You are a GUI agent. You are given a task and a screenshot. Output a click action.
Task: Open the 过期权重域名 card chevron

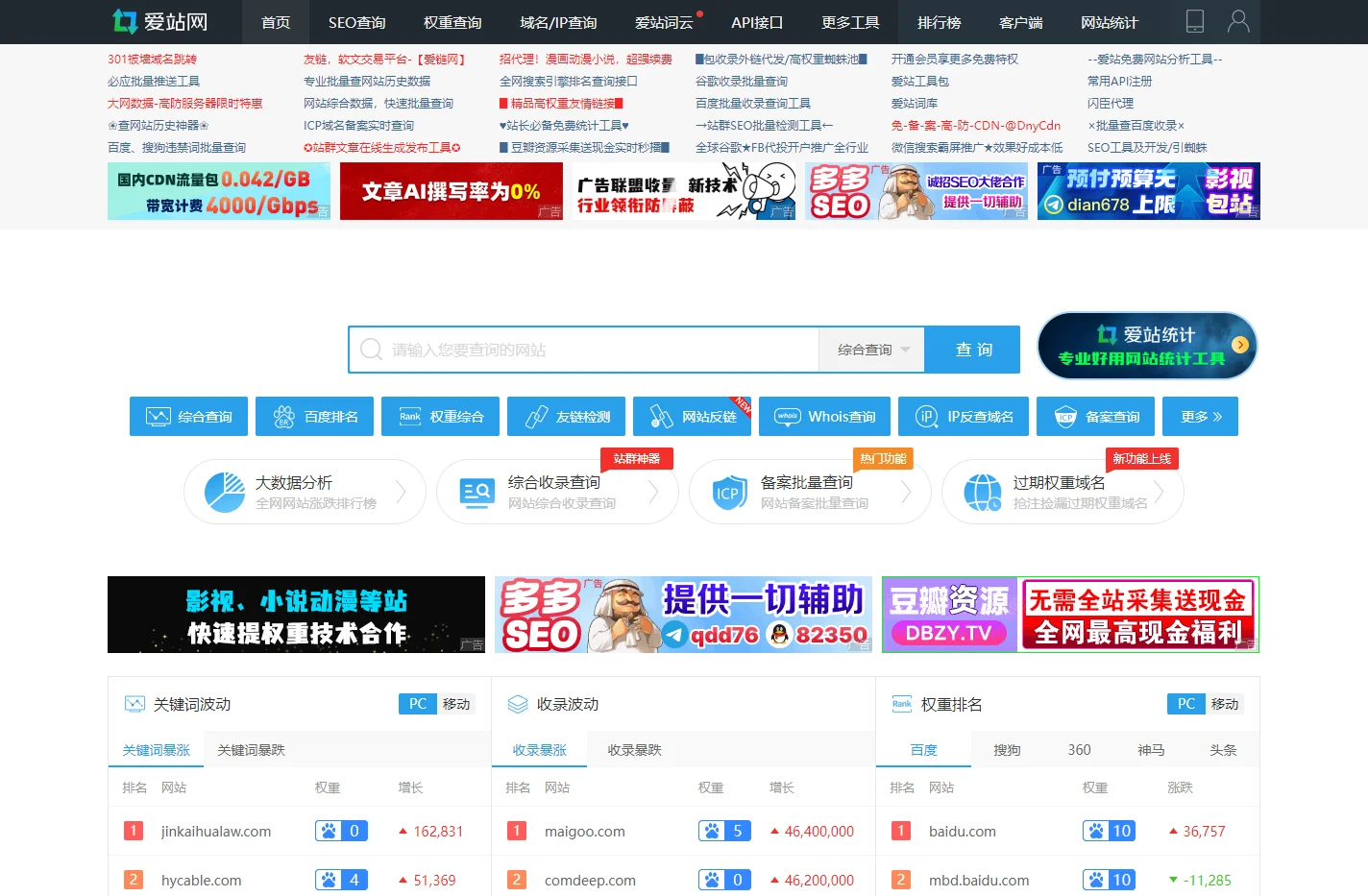click(1160, 492)
